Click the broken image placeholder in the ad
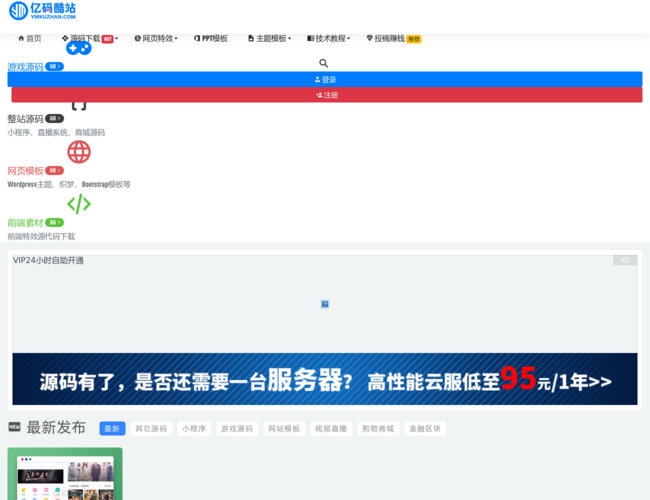 (325, 304)
